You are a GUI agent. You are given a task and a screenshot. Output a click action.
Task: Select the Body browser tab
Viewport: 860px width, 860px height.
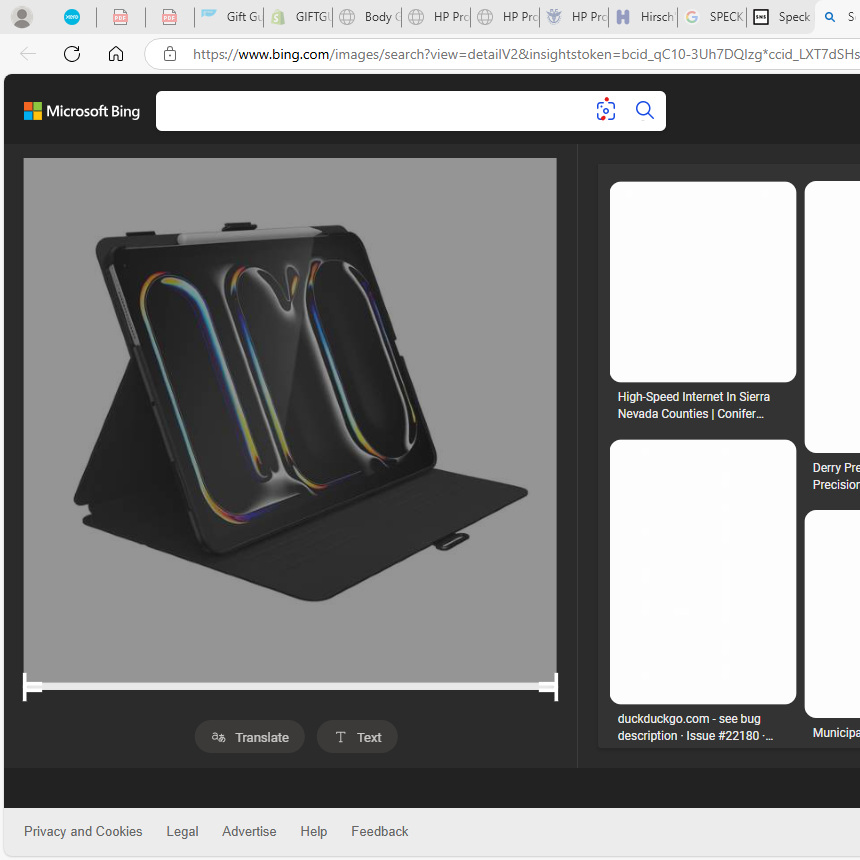(x=369, y=17)
